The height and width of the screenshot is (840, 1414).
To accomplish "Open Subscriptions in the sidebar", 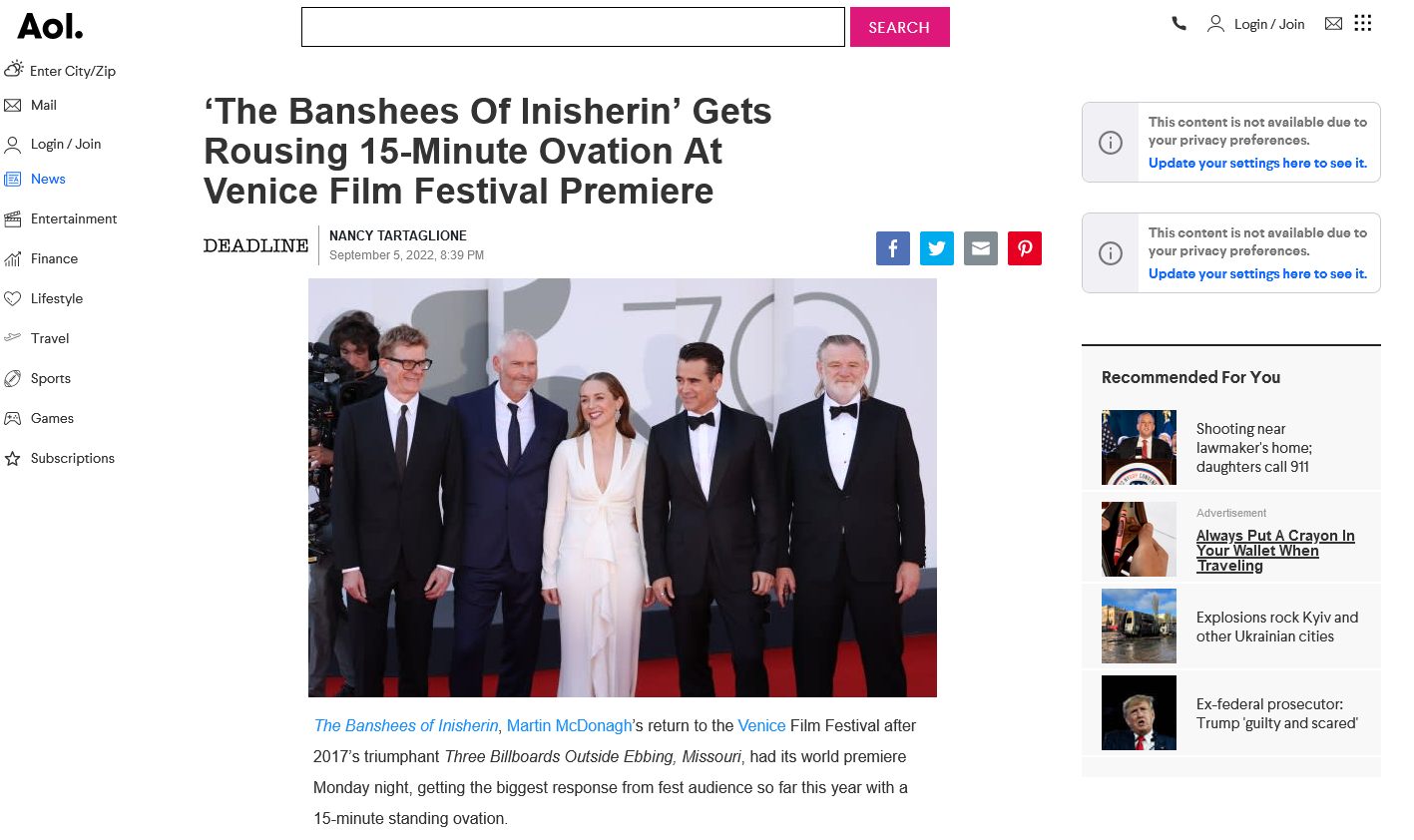I will (72, 458).
